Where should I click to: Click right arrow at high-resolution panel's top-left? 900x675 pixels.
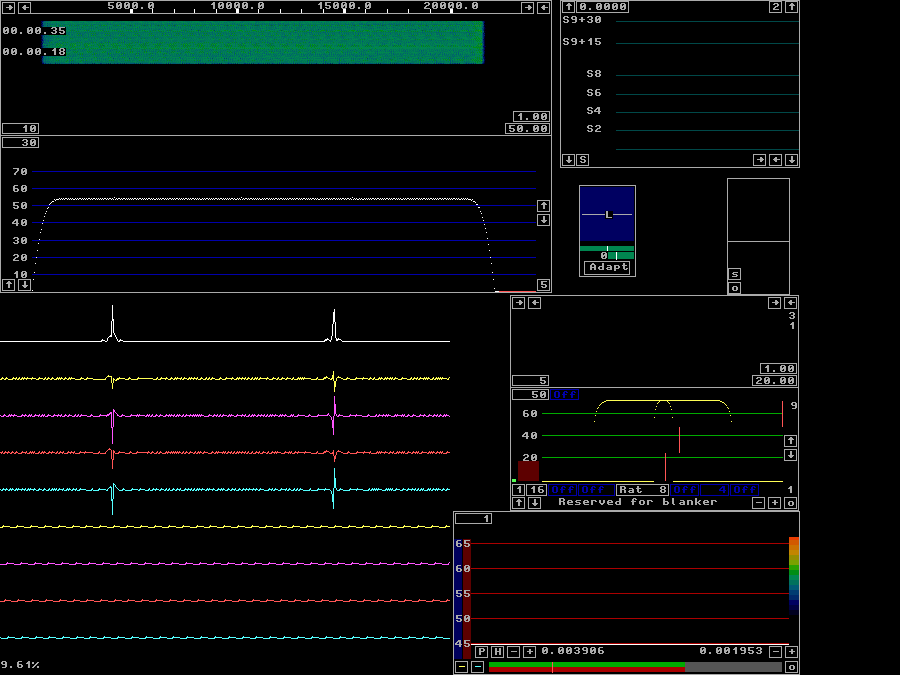(x=518, y=302)
